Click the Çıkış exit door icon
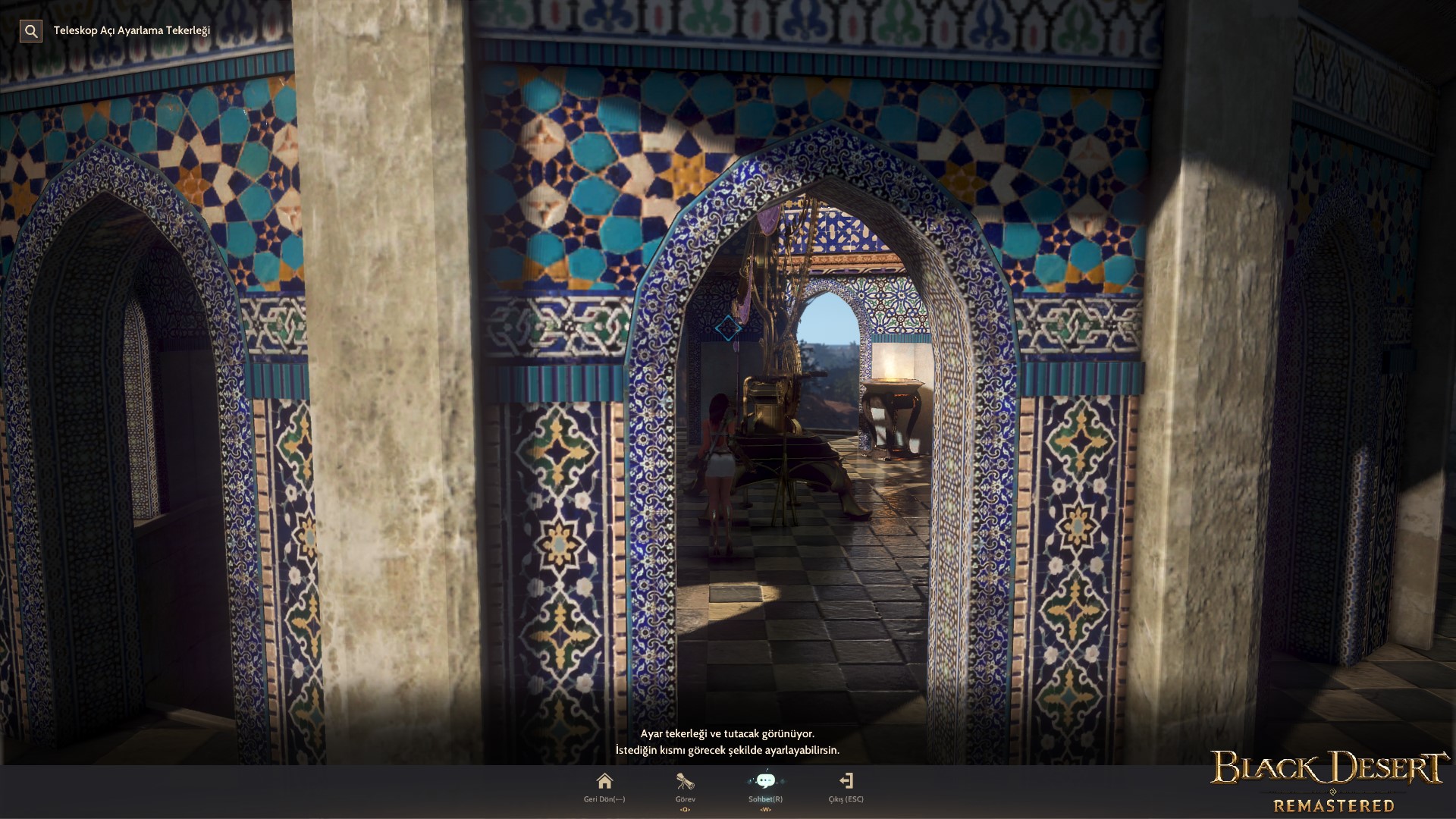The width and height of the screenshot is (1456, 819). click(846, 781)
